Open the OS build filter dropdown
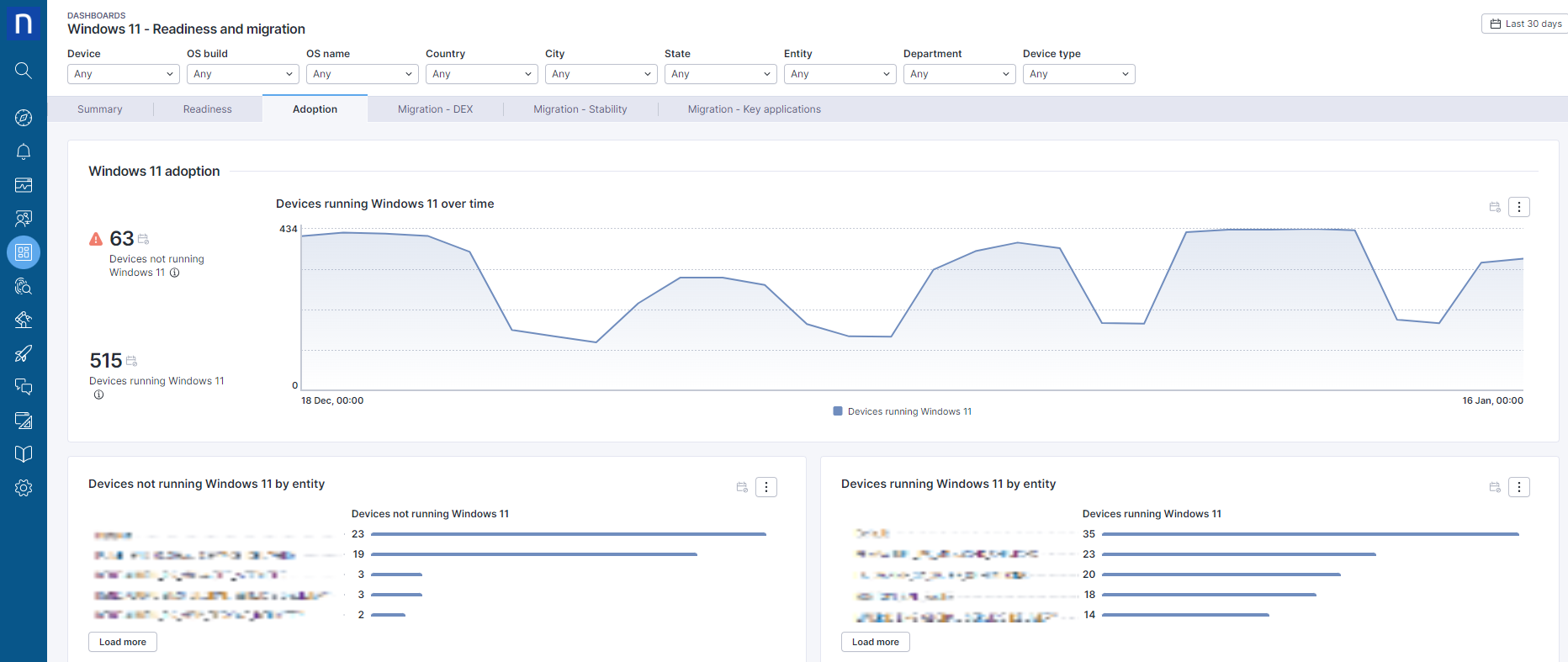1568x662 pixels. coord(243,74)
